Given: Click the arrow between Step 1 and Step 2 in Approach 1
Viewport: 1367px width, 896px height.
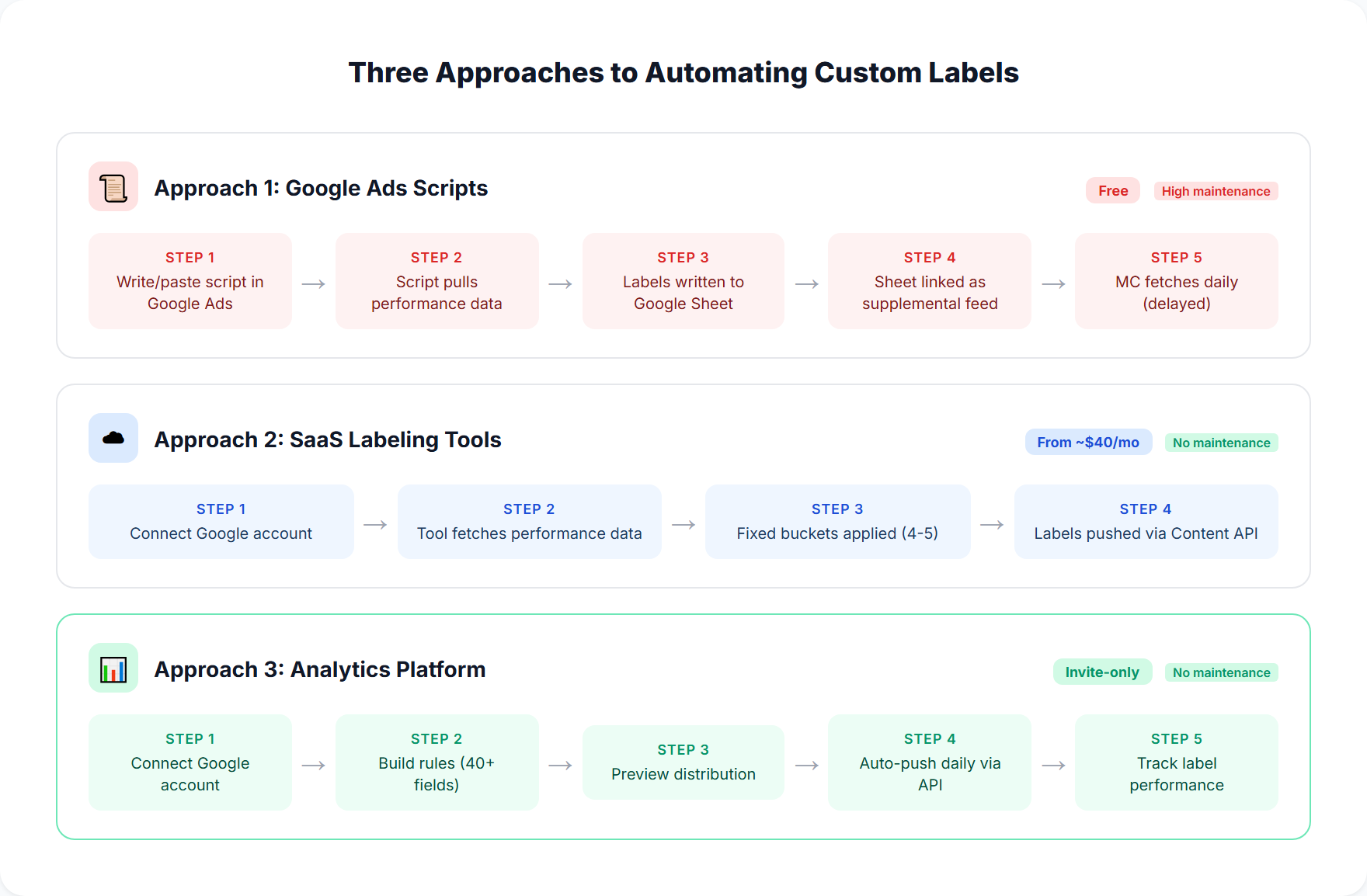Looking at the screenshot, I should (312, 283).
